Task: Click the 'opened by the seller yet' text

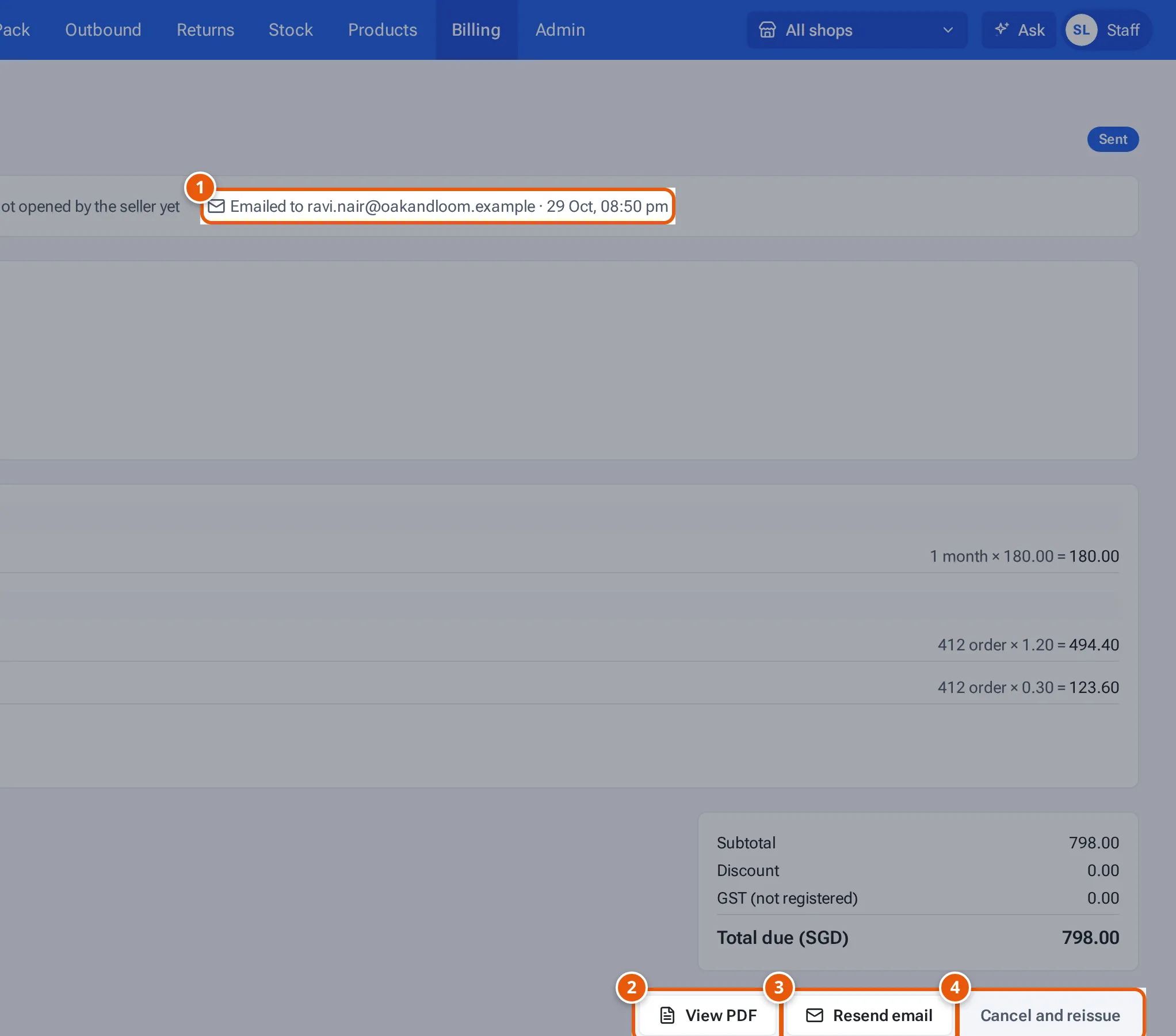Action: point(99,206)
